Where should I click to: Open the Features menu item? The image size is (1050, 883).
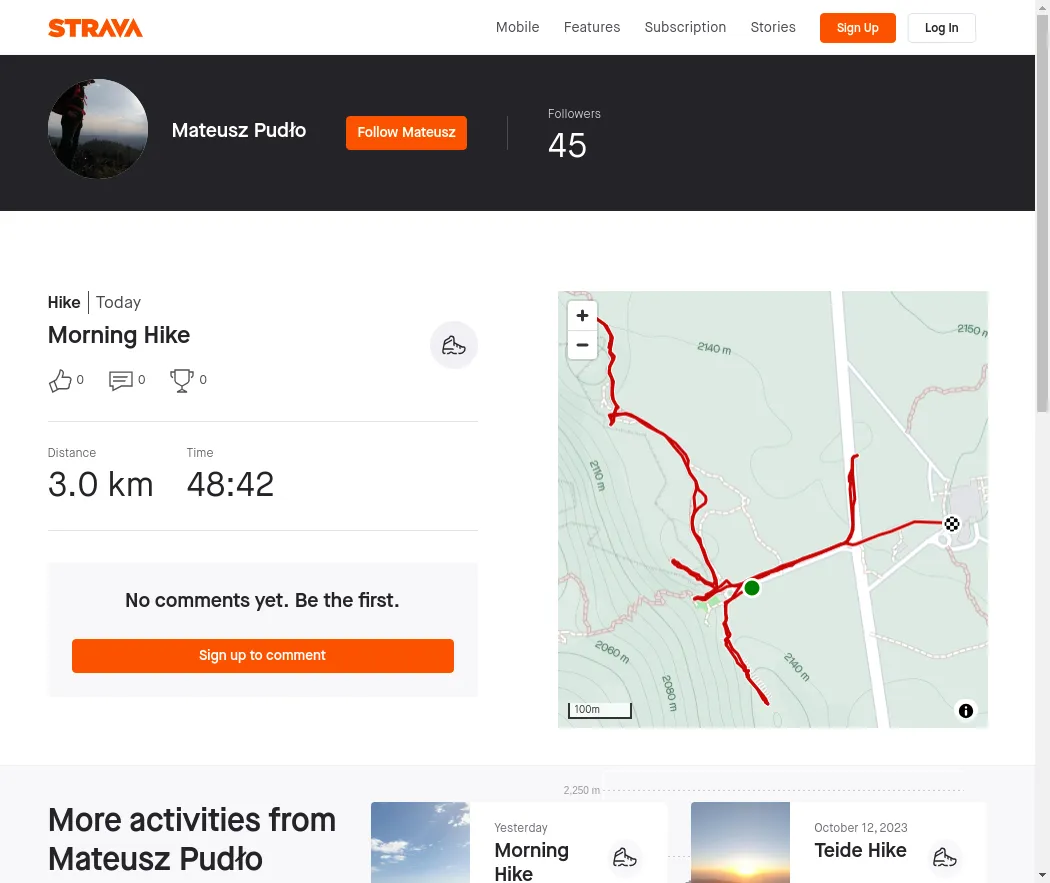coord(592,27)
